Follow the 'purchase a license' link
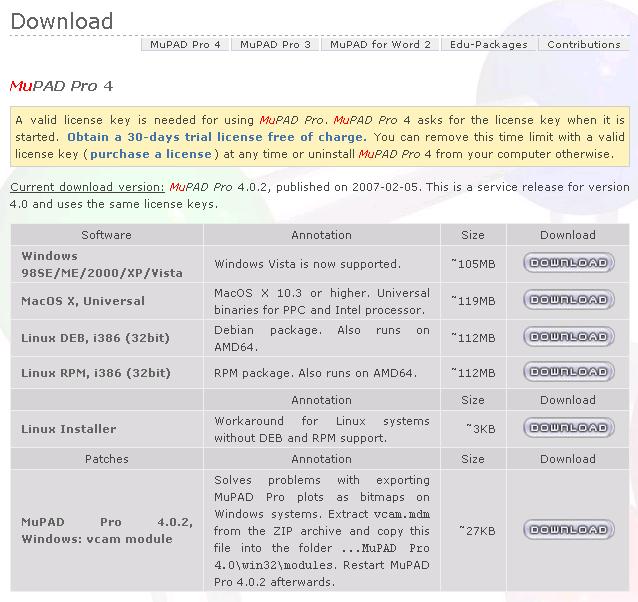The width and height of the screenshot is (638, 602). pyautogui.click(x=151, y=154)
